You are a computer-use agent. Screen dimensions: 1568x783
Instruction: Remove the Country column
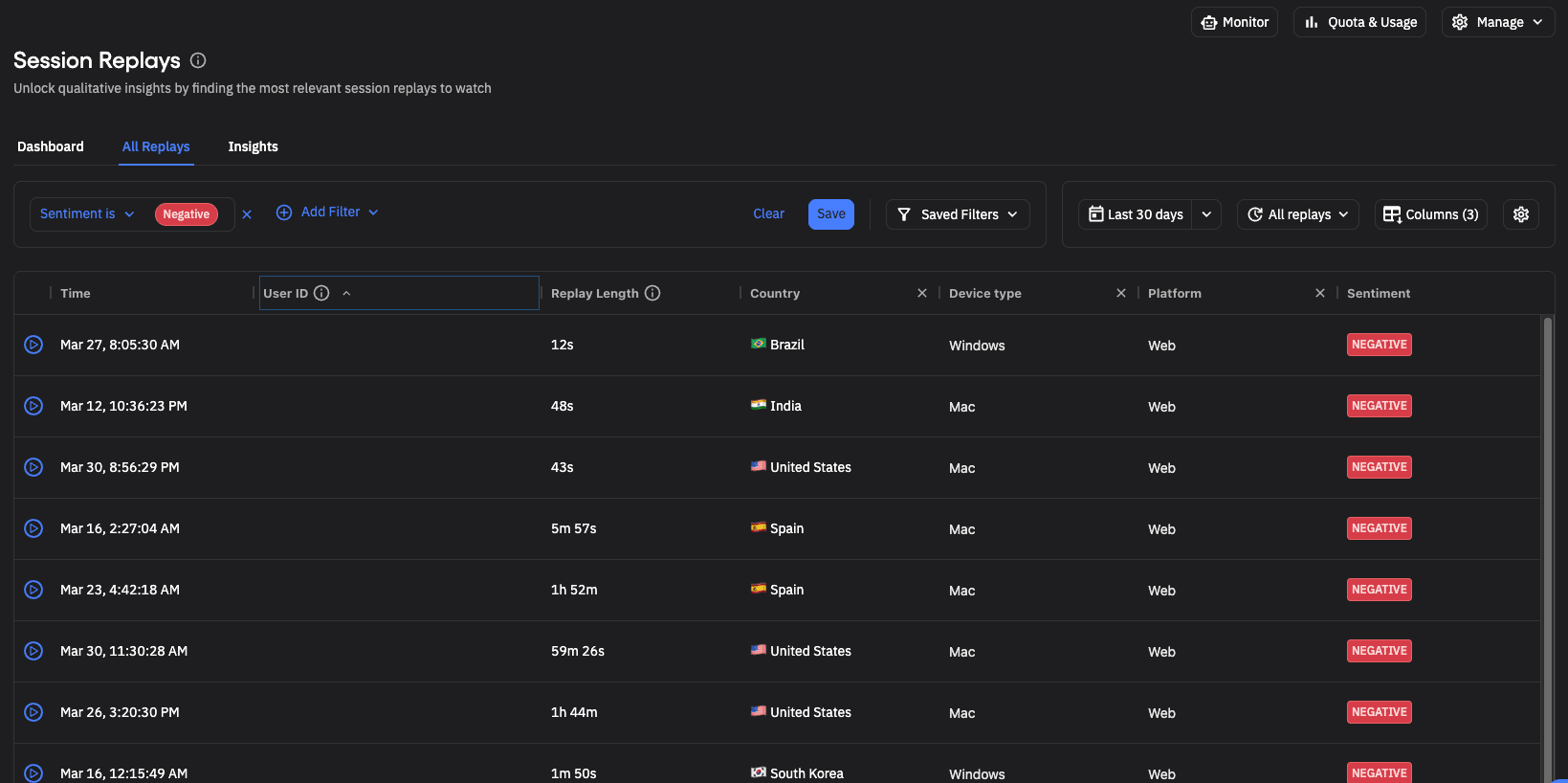922,293
